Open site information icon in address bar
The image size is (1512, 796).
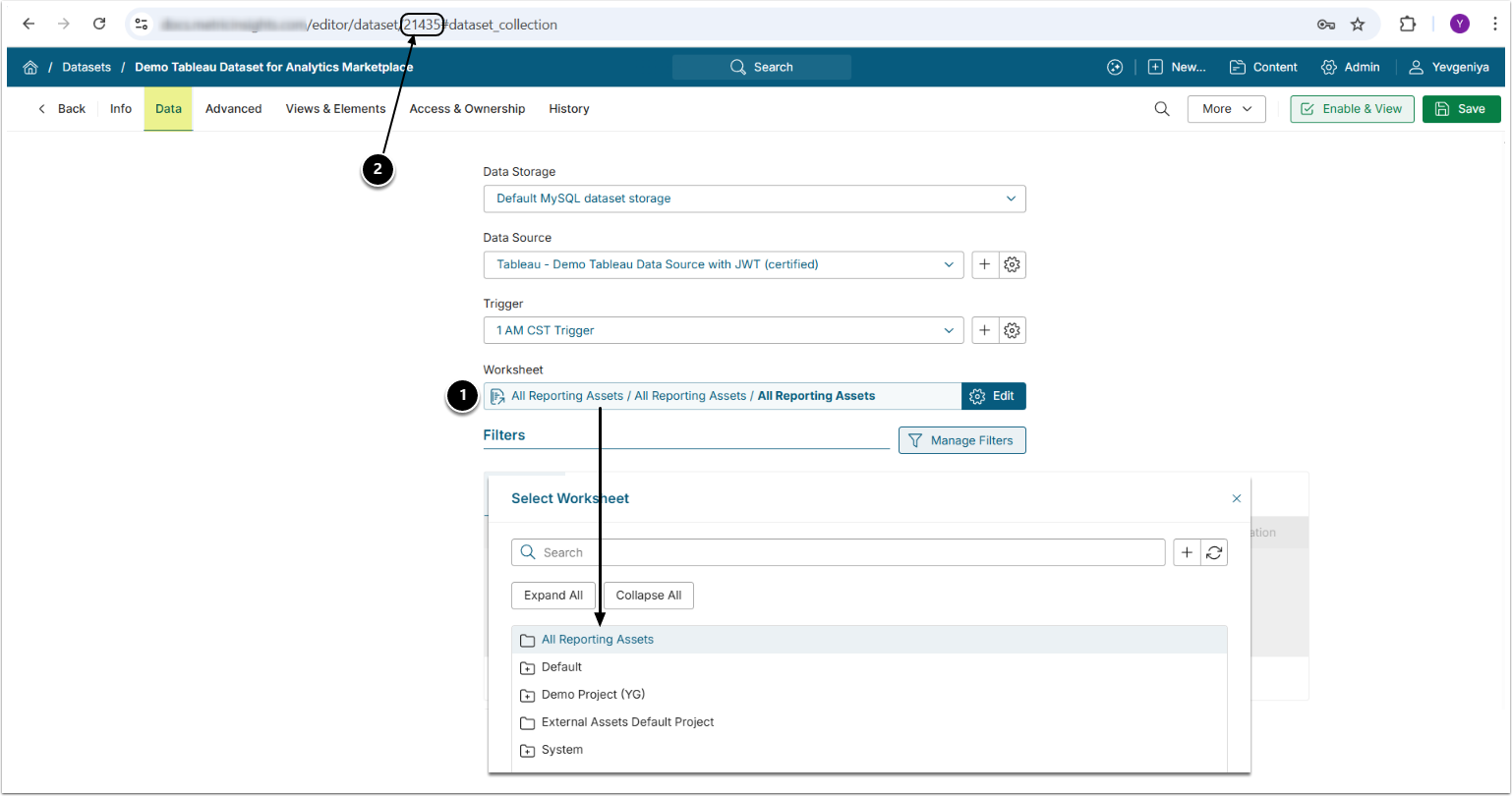click(142, 25)
